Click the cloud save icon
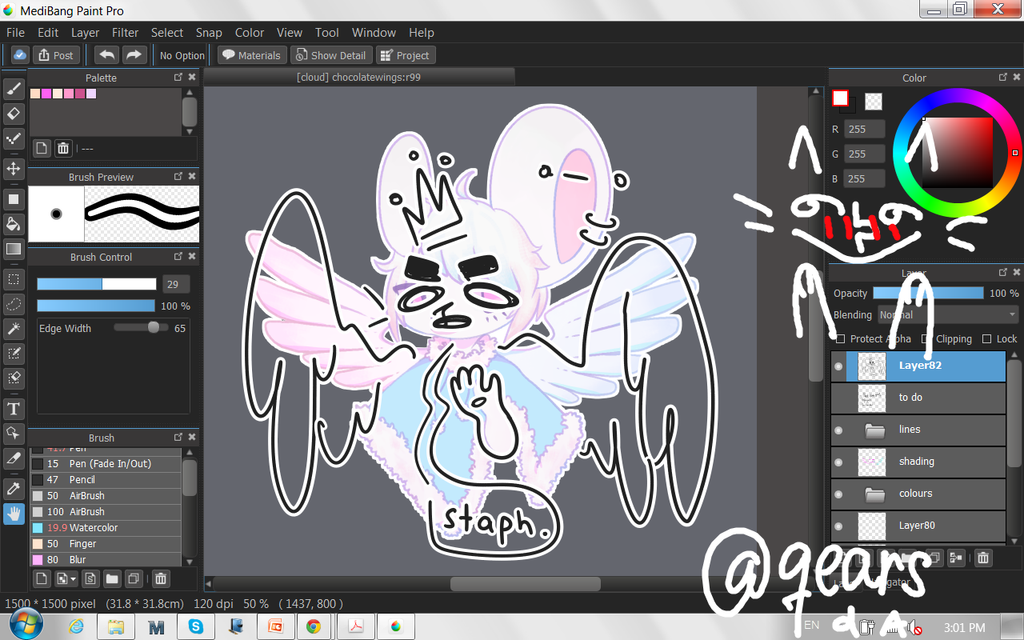This screenshot has height=640, width=1024. [20, 56]
